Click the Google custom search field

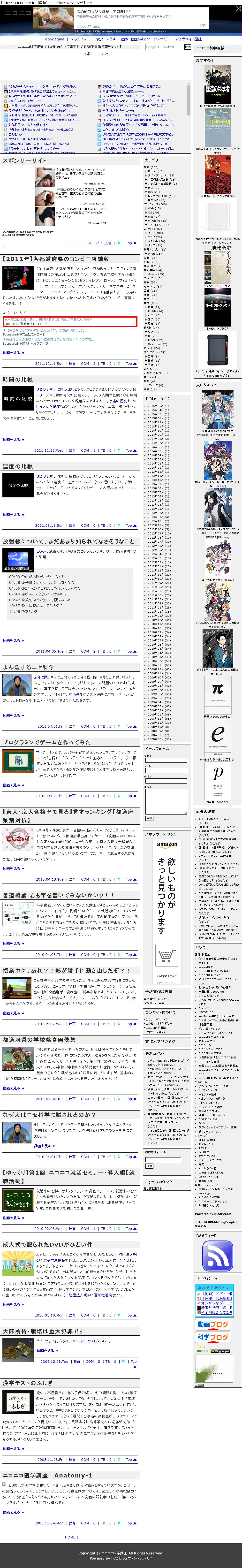tap(164, 47)
